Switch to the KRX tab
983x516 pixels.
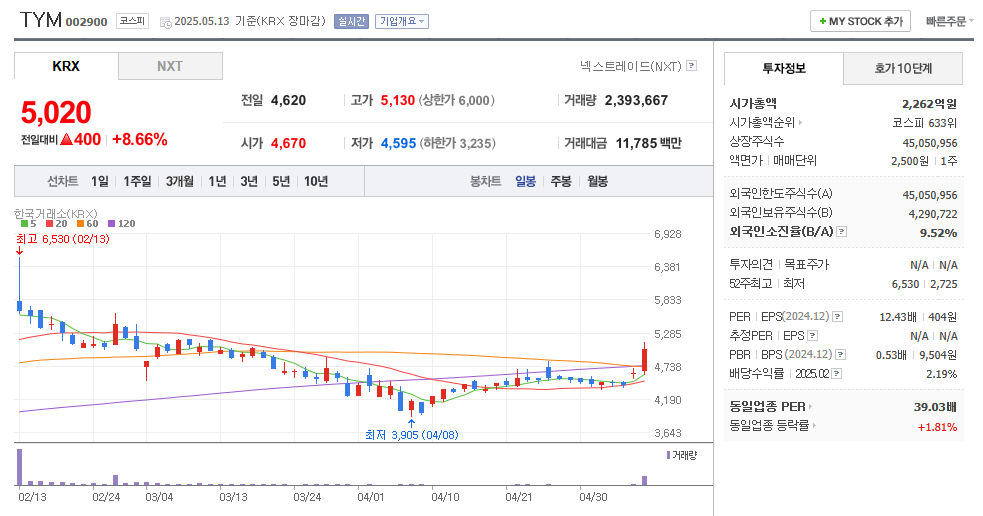(x=66, y=66)
